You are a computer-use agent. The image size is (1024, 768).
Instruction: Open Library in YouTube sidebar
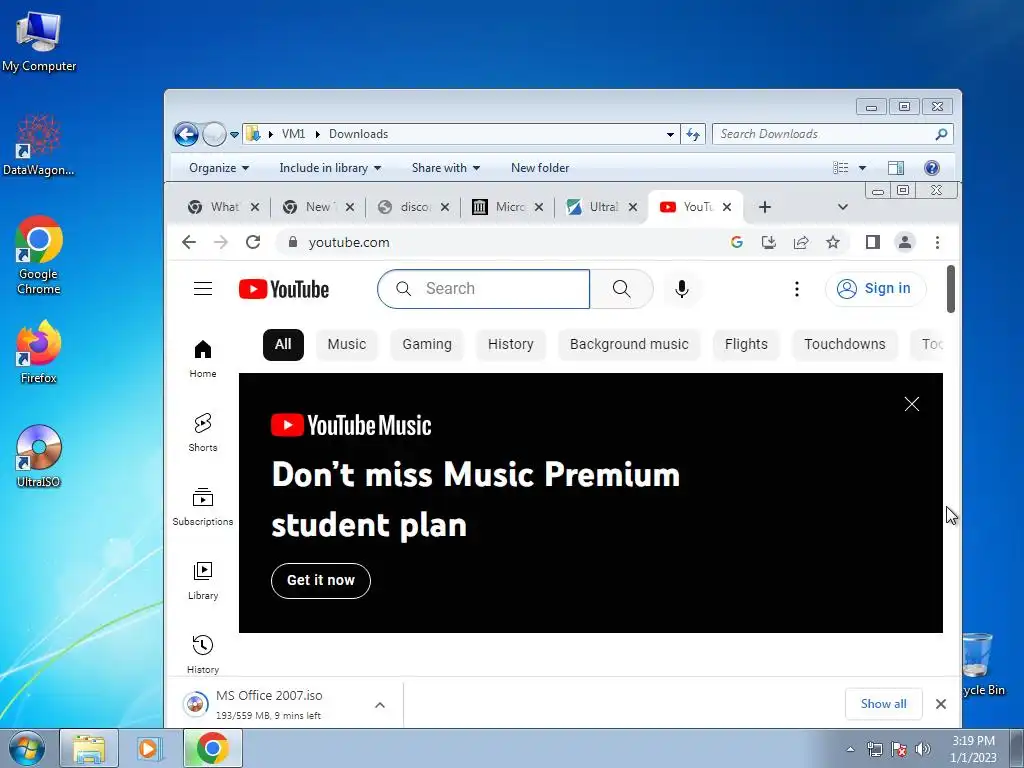pyautogui.click(x=202, y=581)
